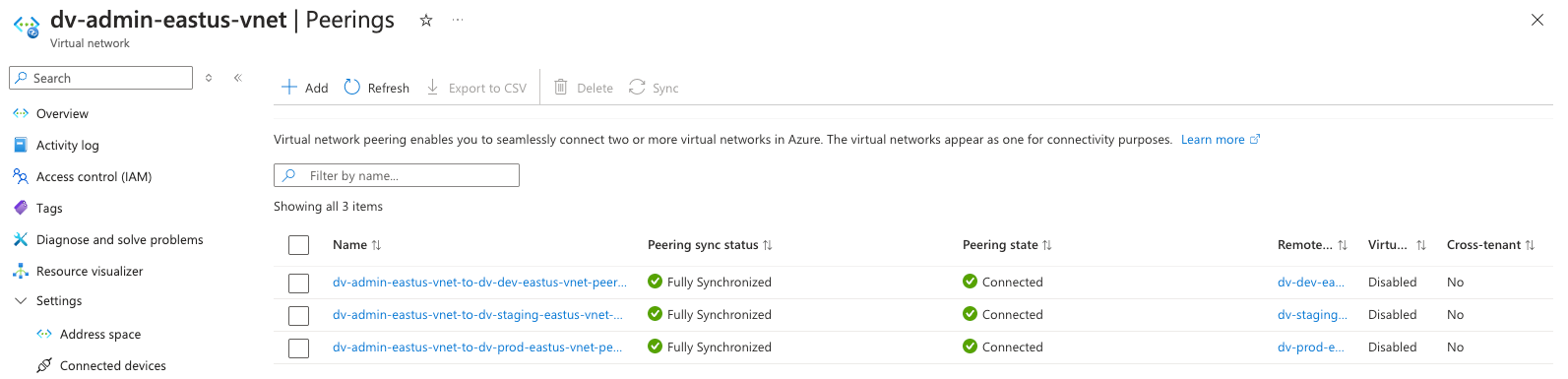The width and height of the screenshot is (1568, 379).
Task: Toggle sidebar search up-down expander arrows
Action: click(209, 78)
